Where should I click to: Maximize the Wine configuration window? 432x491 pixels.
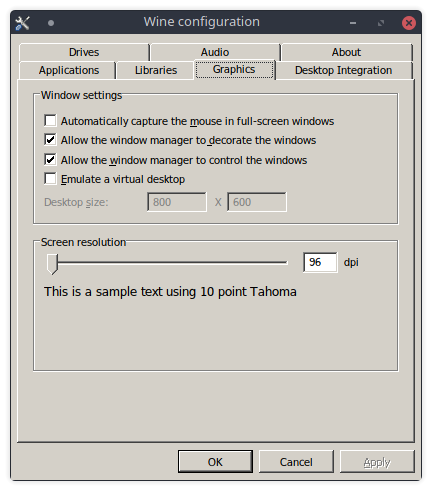(381, 23)
